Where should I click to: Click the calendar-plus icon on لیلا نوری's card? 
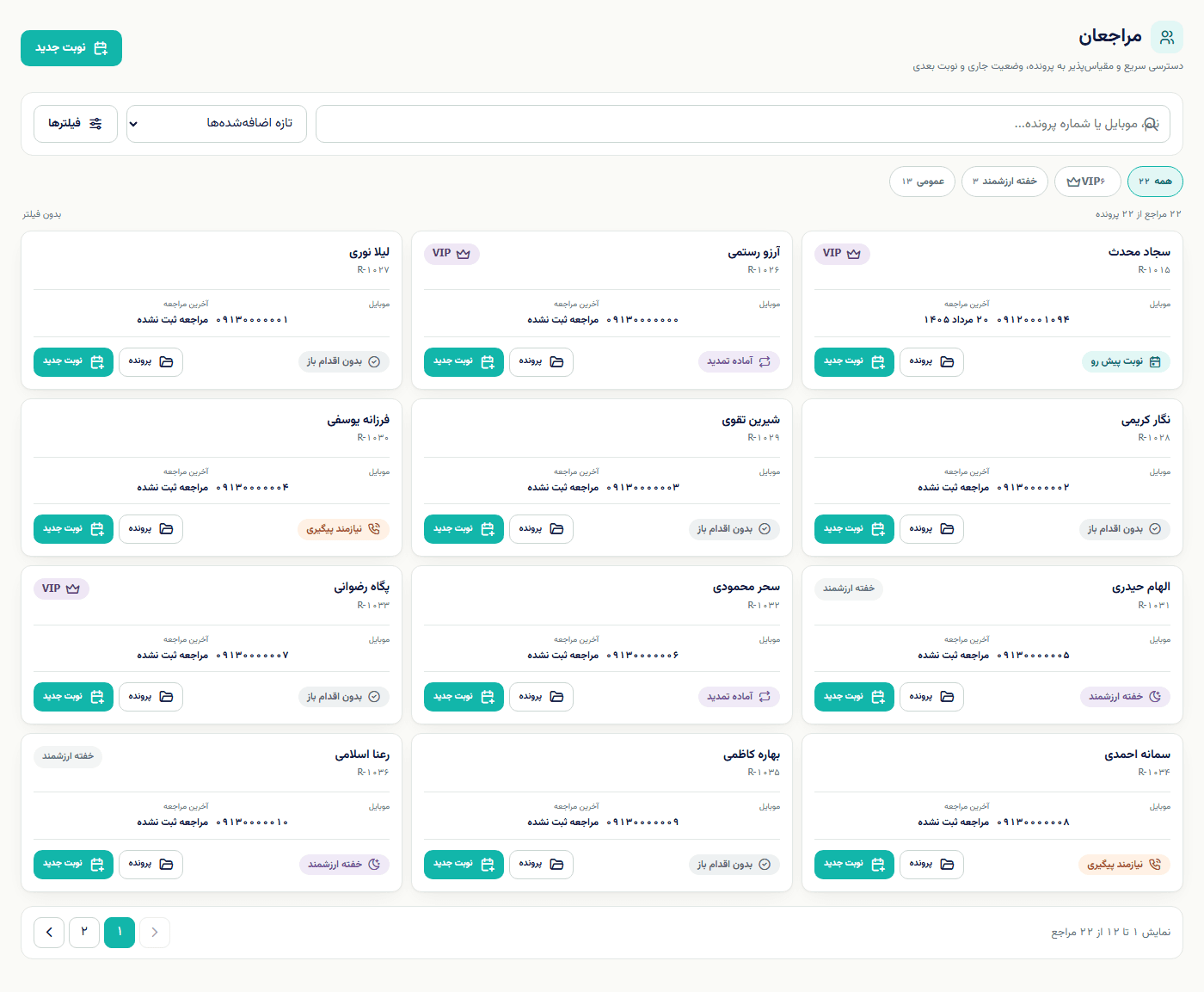coord(97,362)
